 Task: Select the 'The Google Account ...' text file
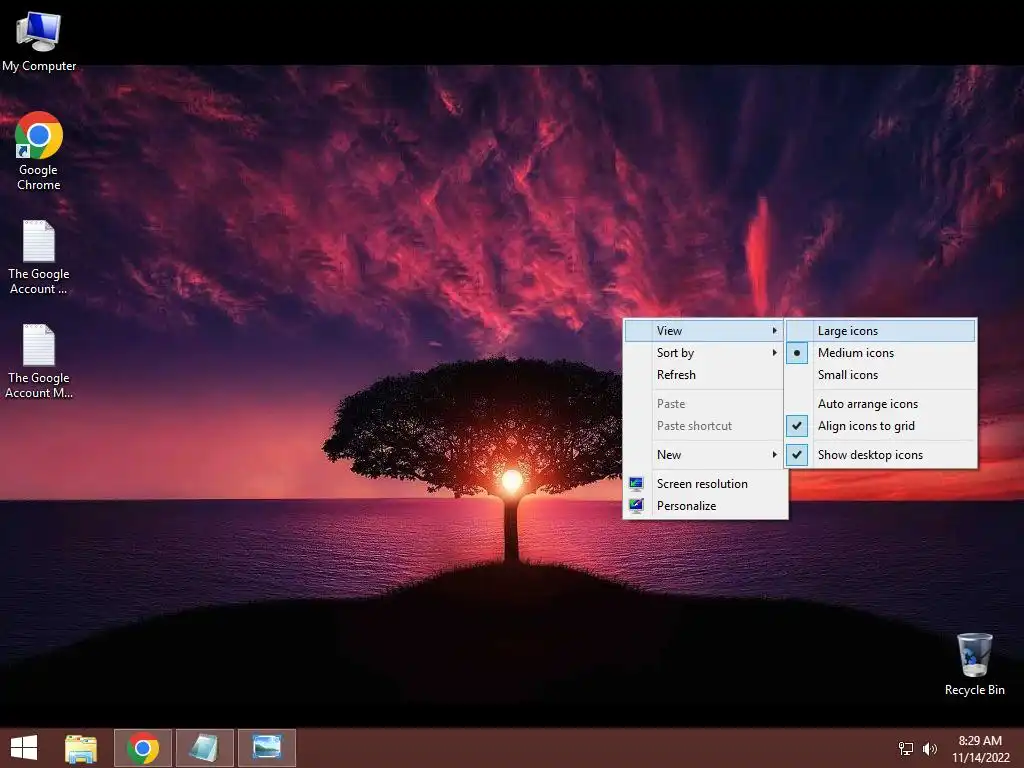(39, 257)
